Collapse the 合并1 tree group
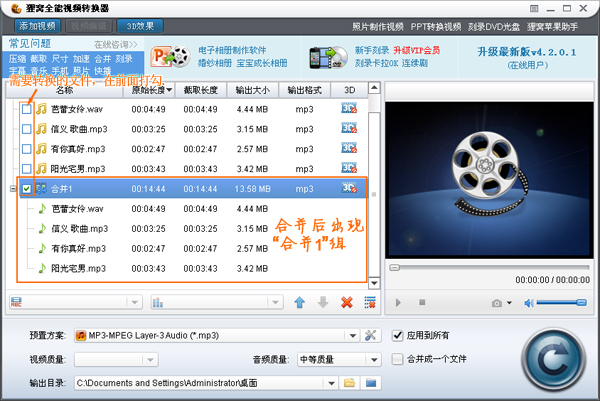This screenshot has width=600, height=401. point(11,188)
